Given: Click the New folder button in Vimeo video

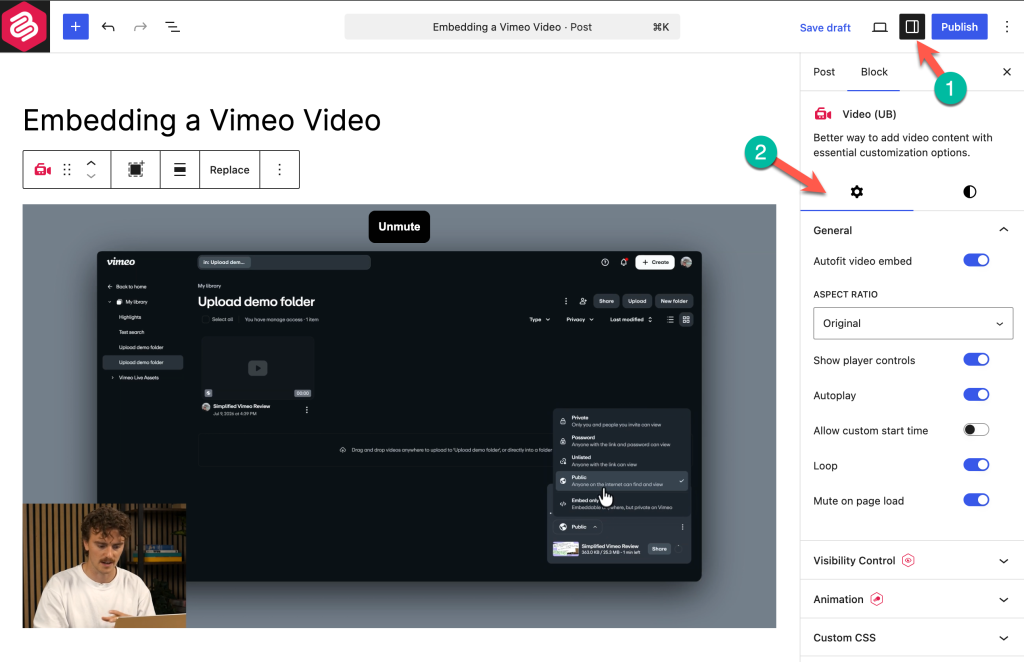Looking at the screenshot, I should [x=674, y=301].
